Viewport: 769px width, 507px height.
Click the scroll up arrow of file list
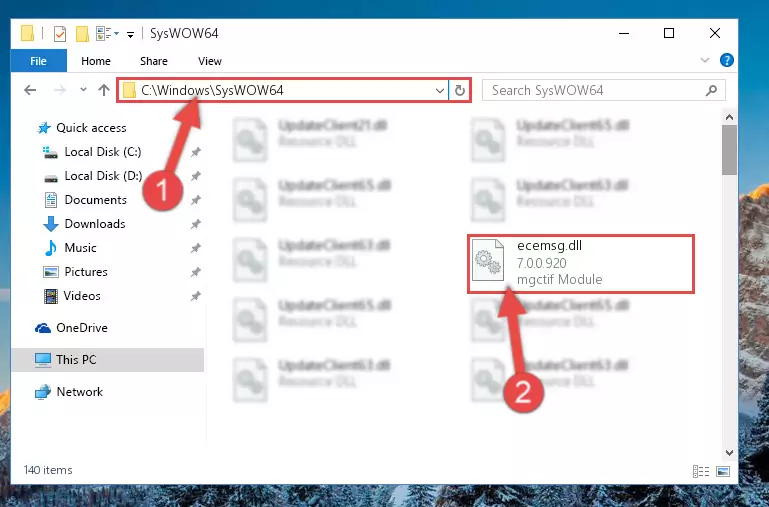pyautogui.click(x=729, y=117)
